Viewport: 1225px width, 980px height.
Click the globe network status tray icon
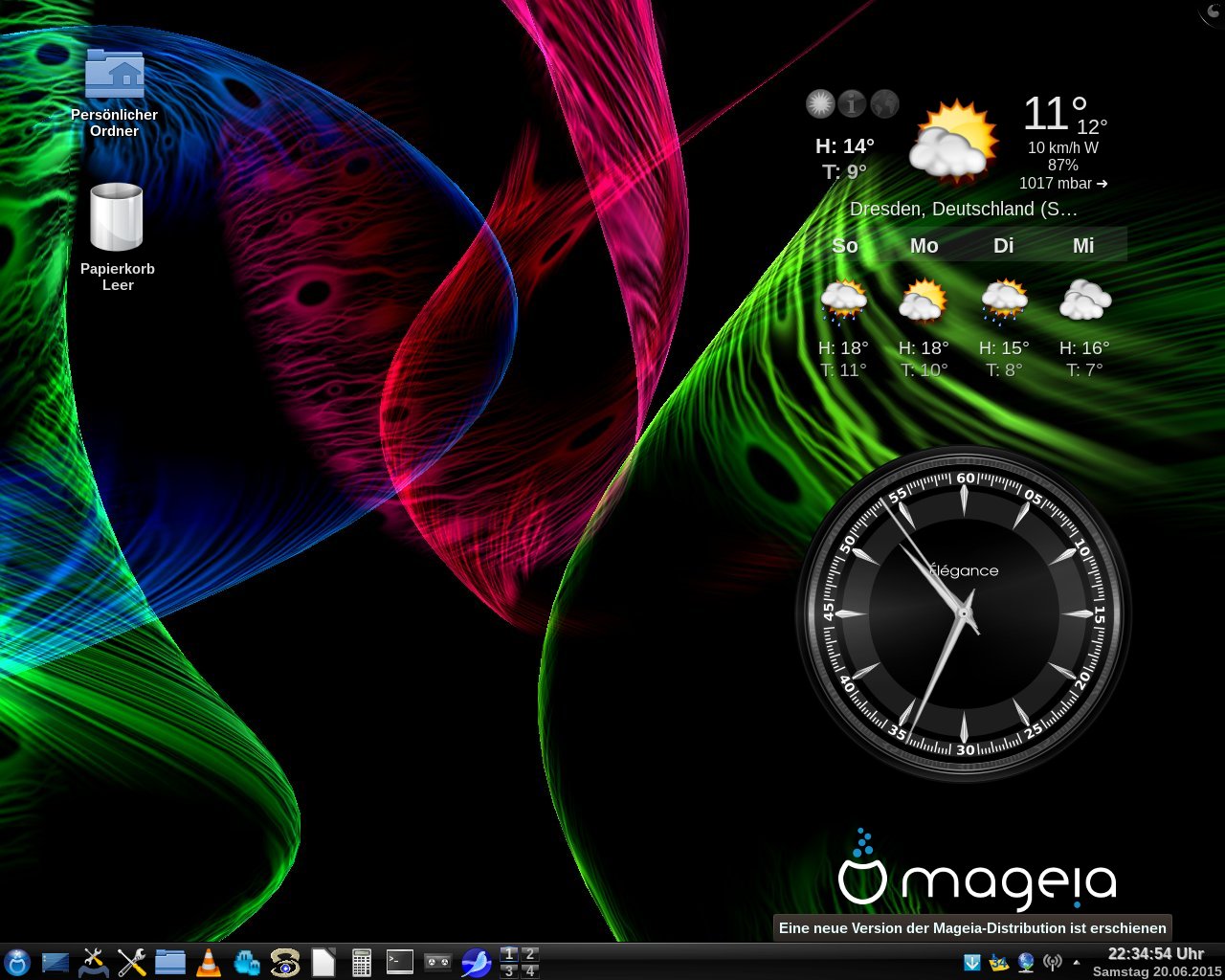coord(1026,962)
